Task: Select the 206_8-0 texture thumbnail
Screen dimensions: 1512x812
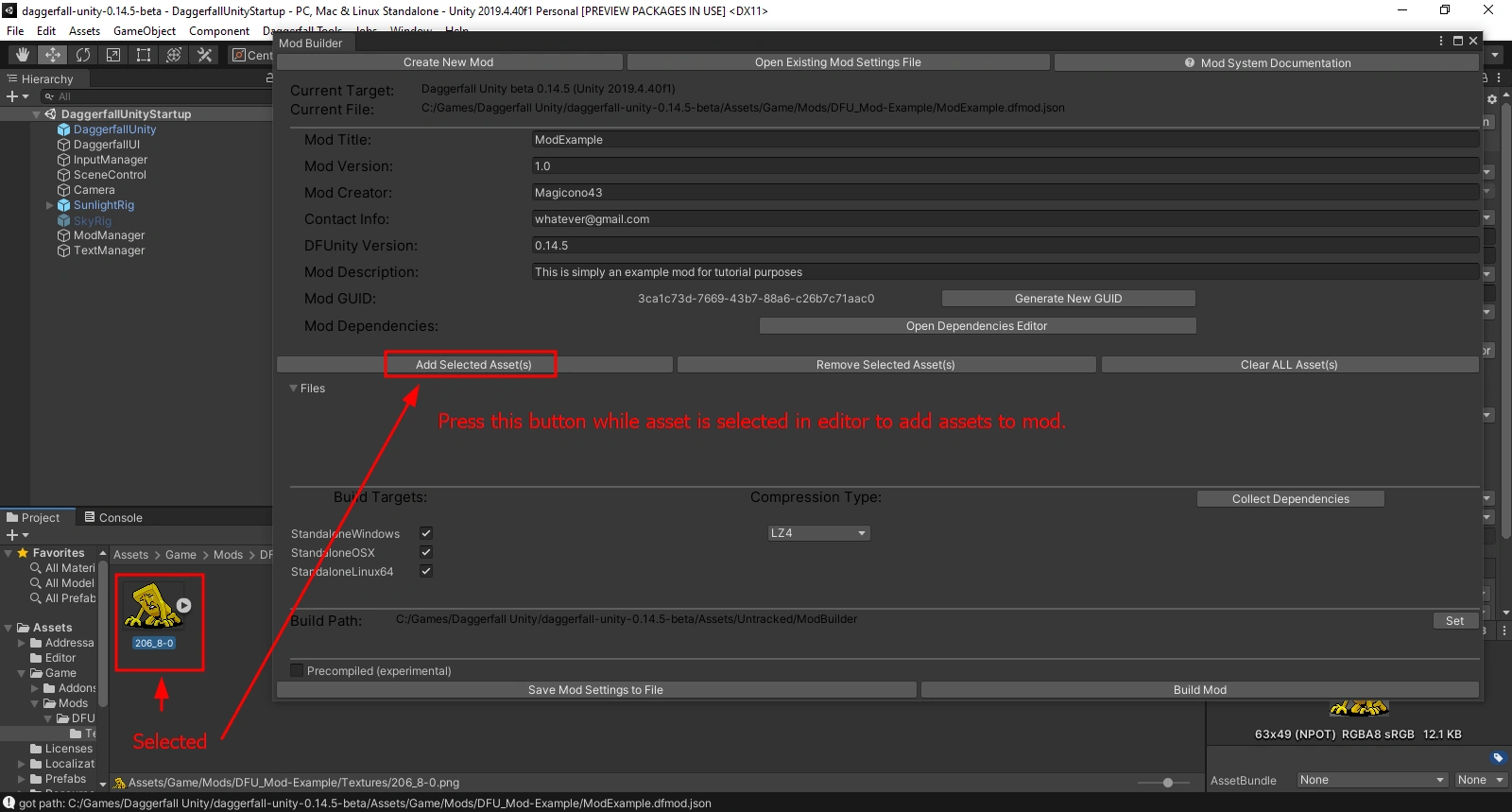Action: coord(154,607)
